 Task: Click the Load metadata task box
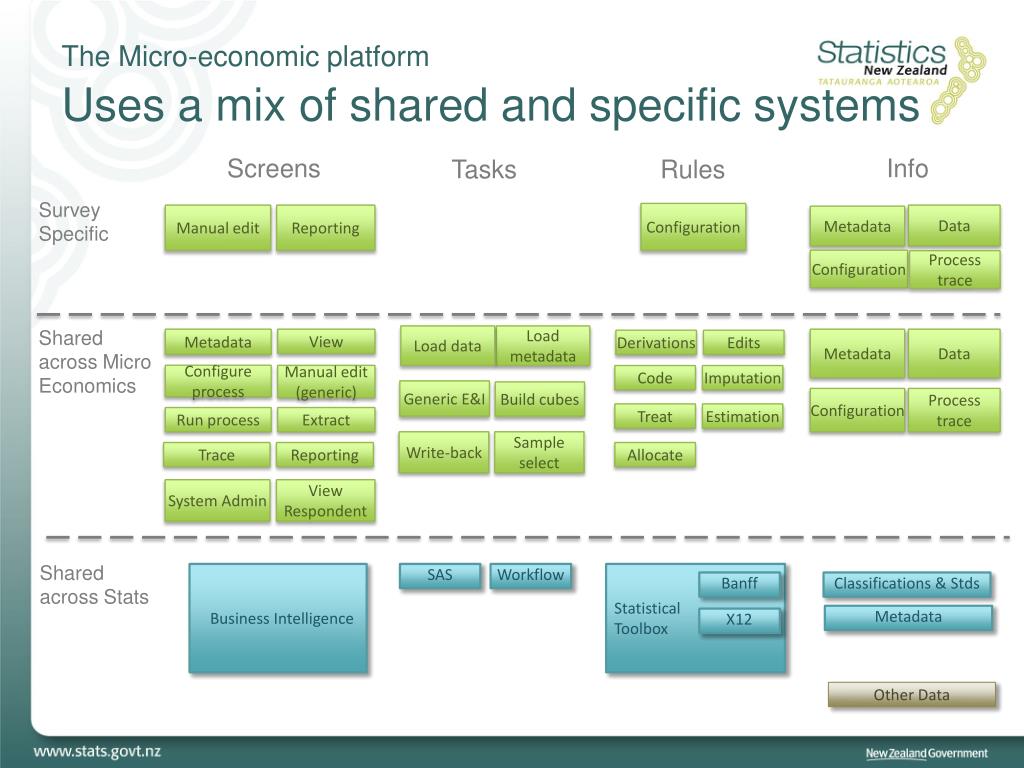[543, 346]
